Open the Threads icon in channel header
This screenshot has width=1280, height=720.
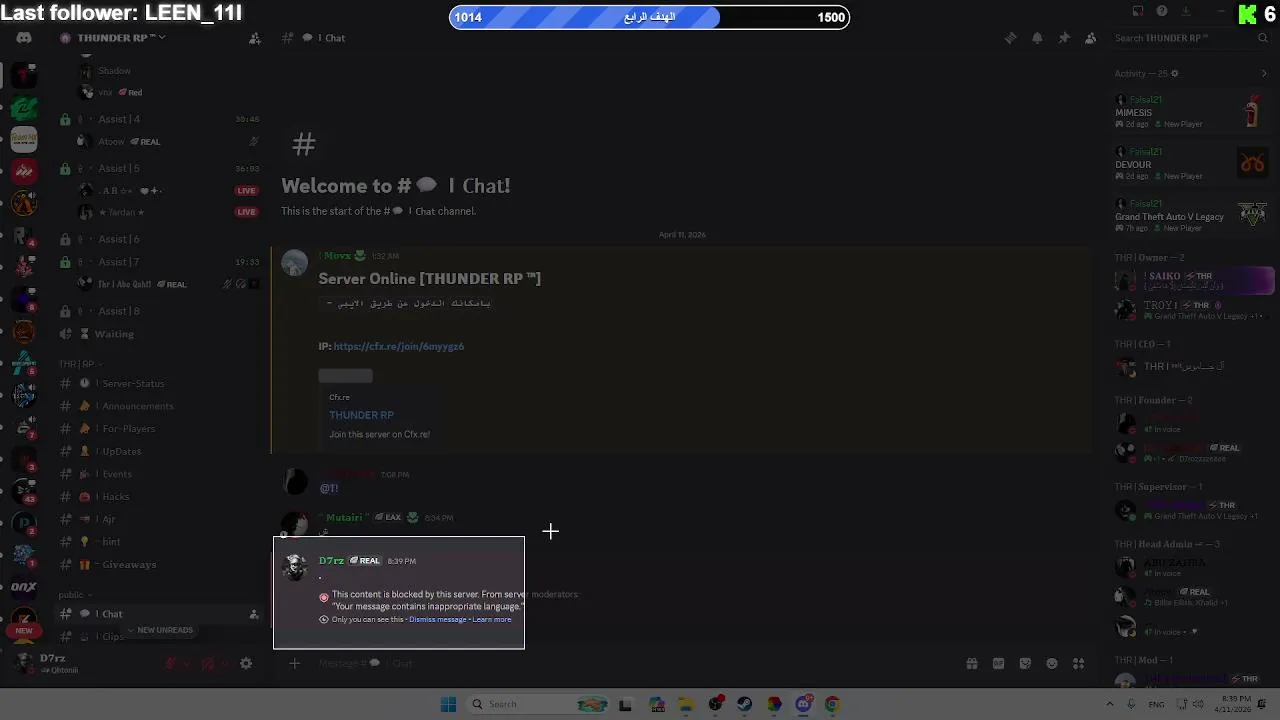pyautogui.click(x=1010, y=38)
